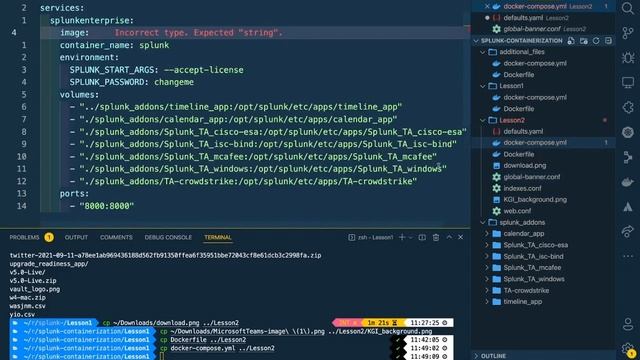The height and width of the screenshot is (360, 640).
Task: Open the Manage gear icon
Action: (628, 349)
